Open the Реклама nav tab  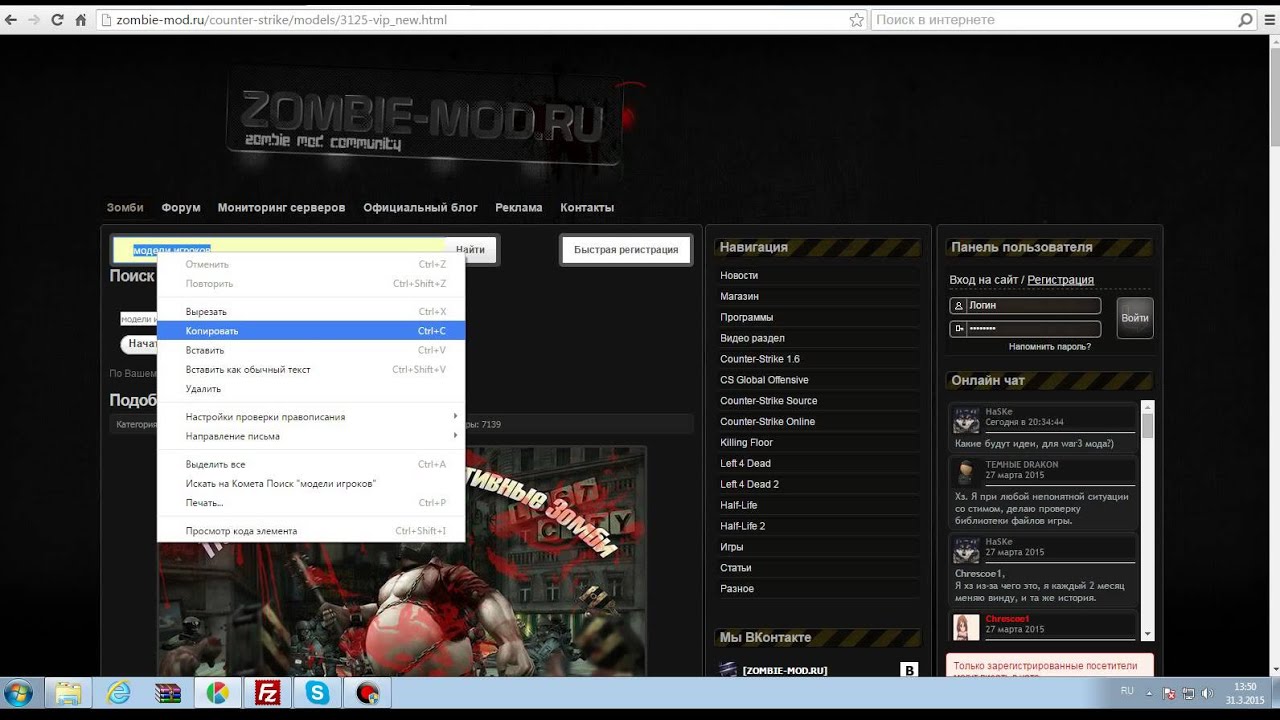click(518, 208)
